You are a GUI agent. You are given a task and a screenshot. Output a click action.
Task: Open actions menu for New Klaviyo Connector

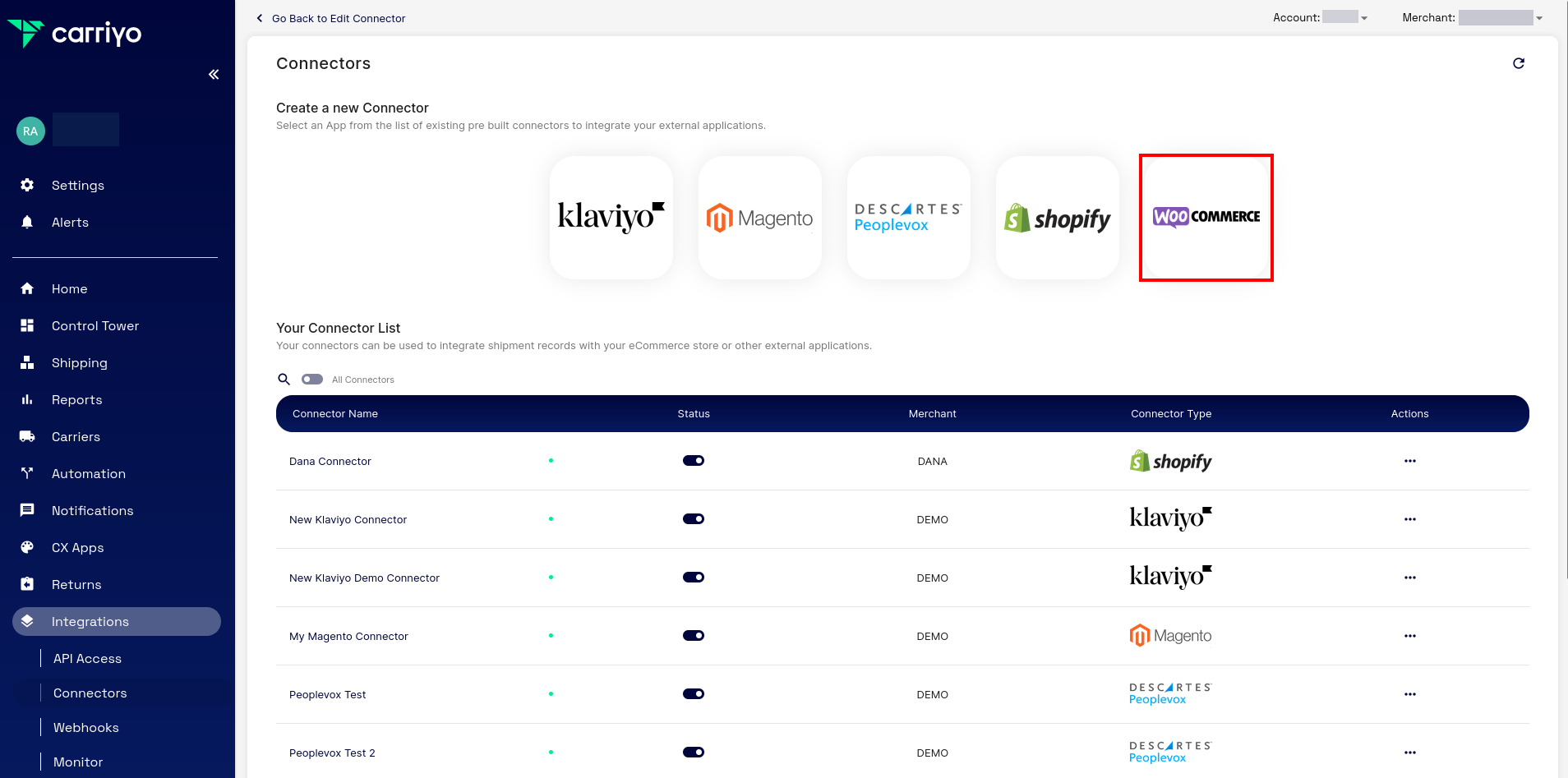1410,519
